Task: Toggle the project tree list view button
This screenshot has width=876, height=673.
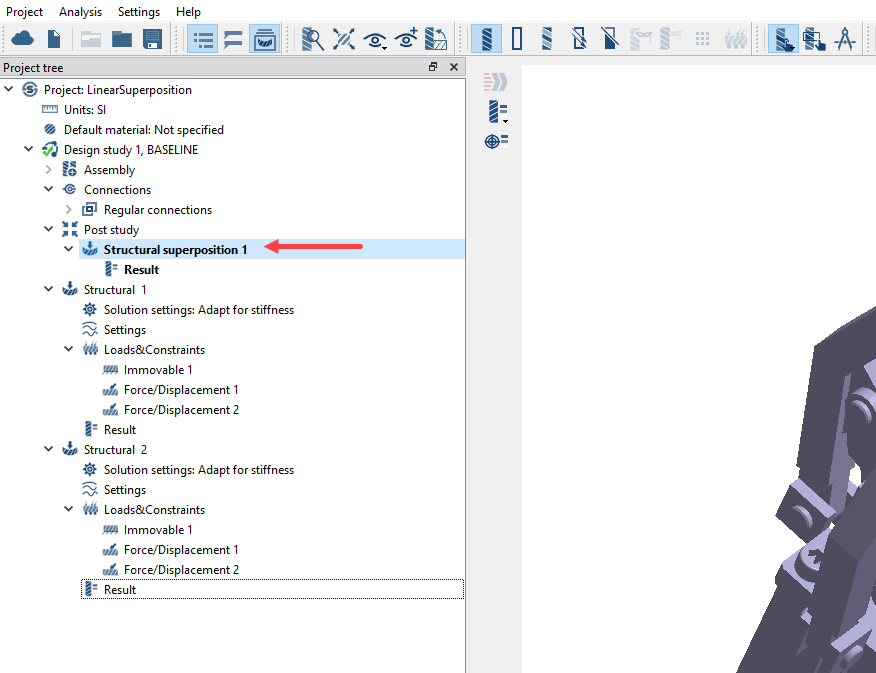Action: coord(202,40)
